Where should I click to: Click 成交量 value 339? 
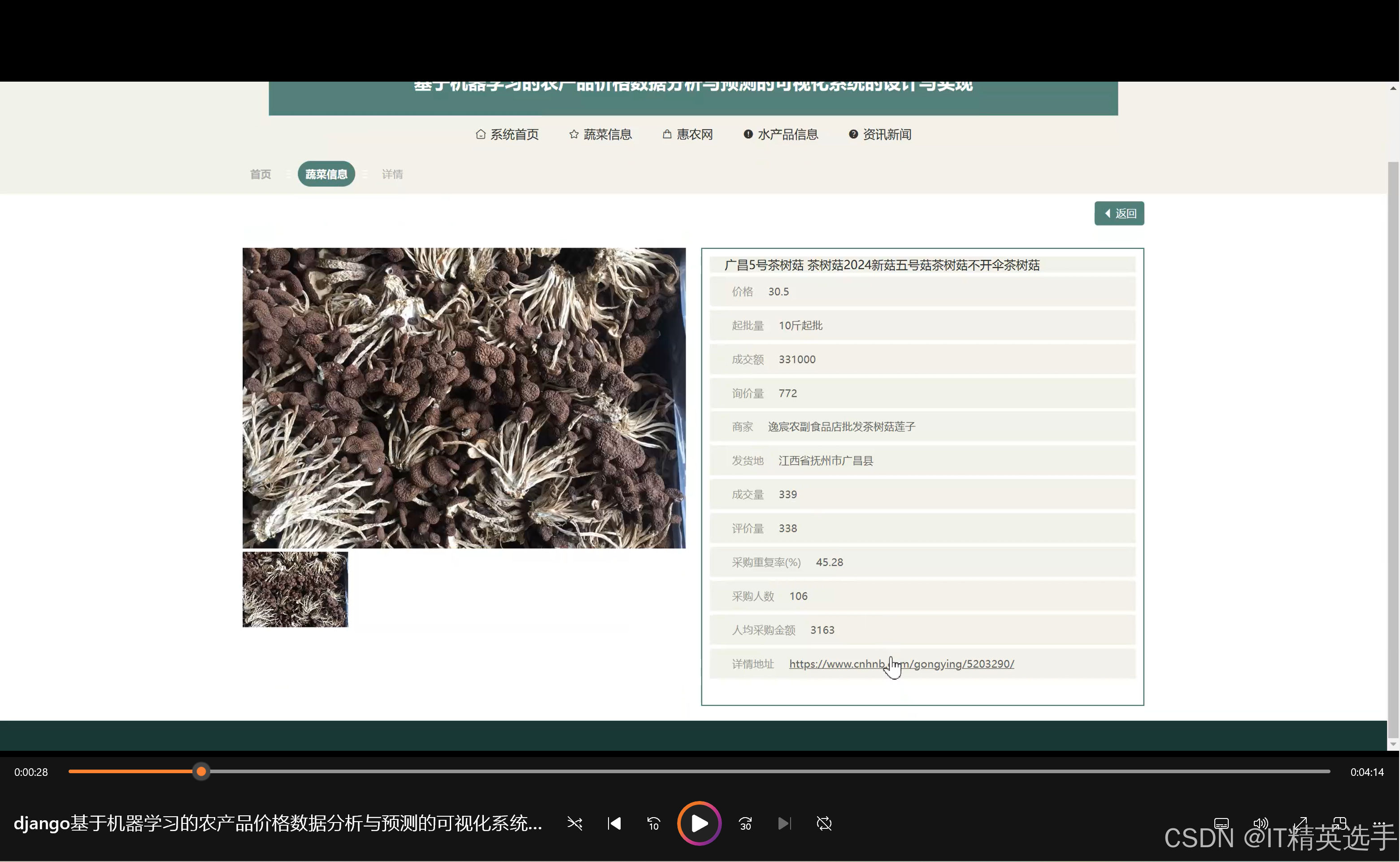(788, 494)
